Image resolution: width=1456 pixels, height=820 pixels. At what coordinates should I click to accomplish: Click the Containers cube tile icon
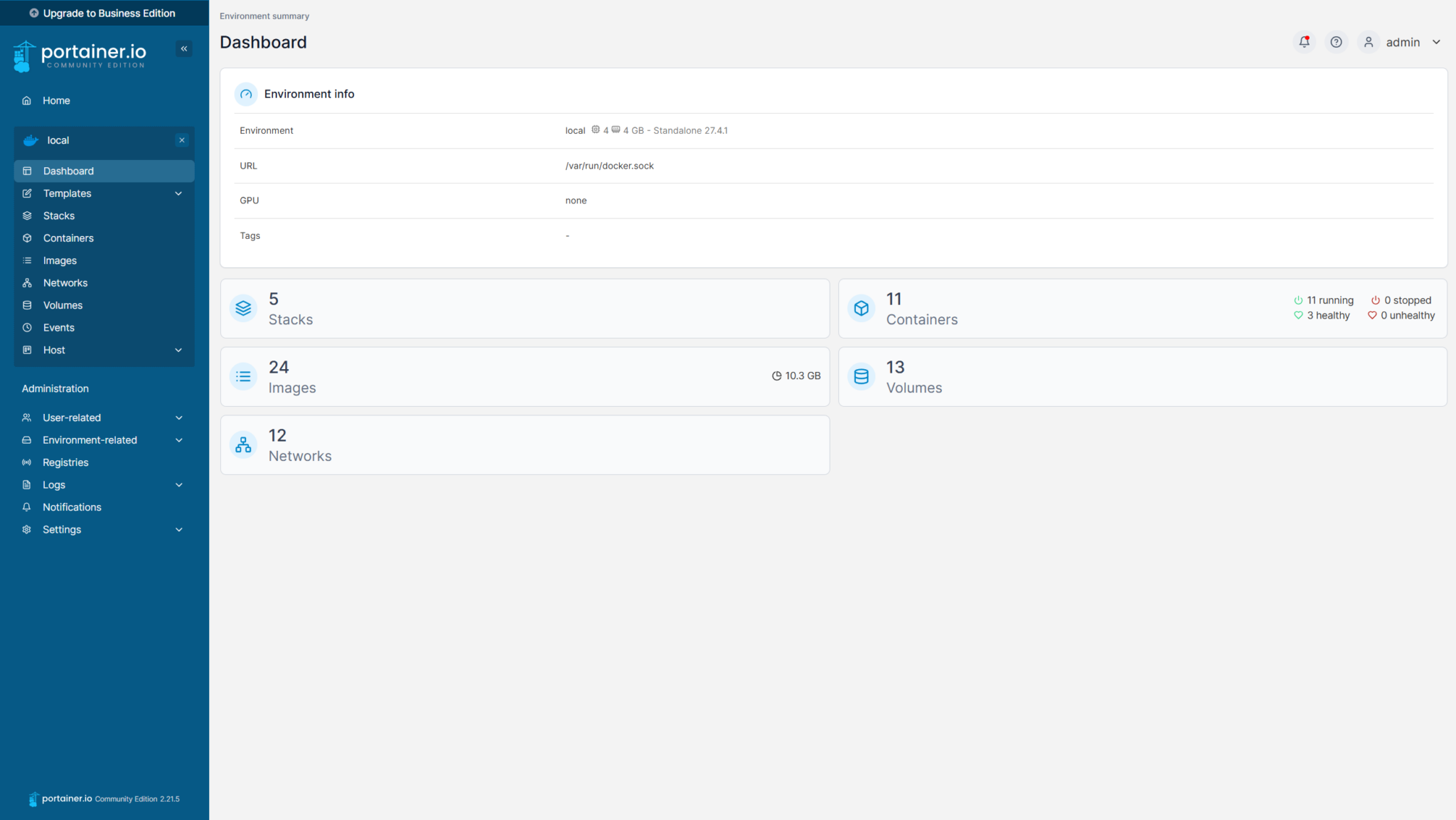pos(861,309)
